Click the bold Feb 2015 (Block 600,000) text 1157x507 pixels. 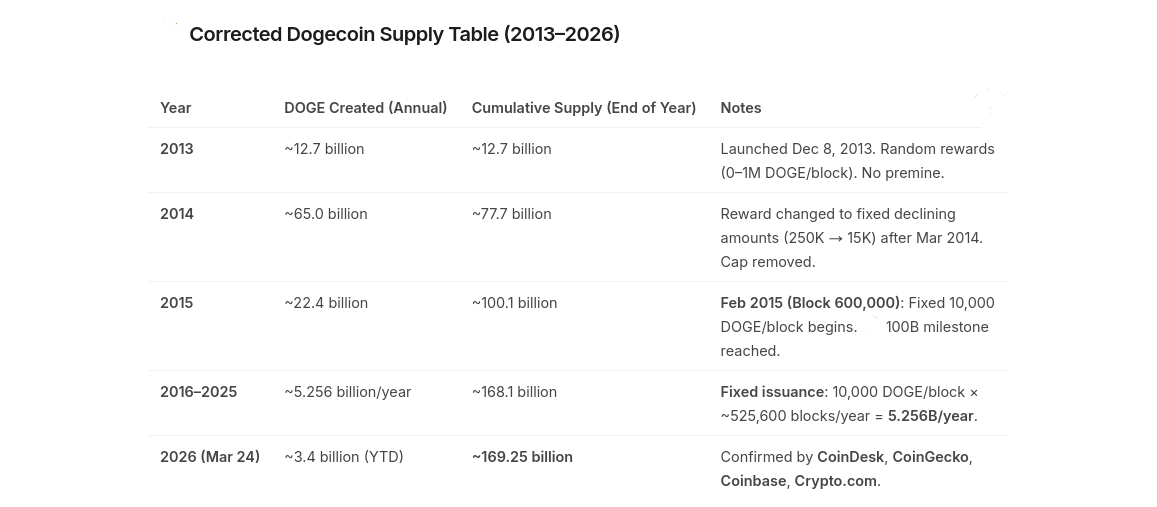coord(810,303)
